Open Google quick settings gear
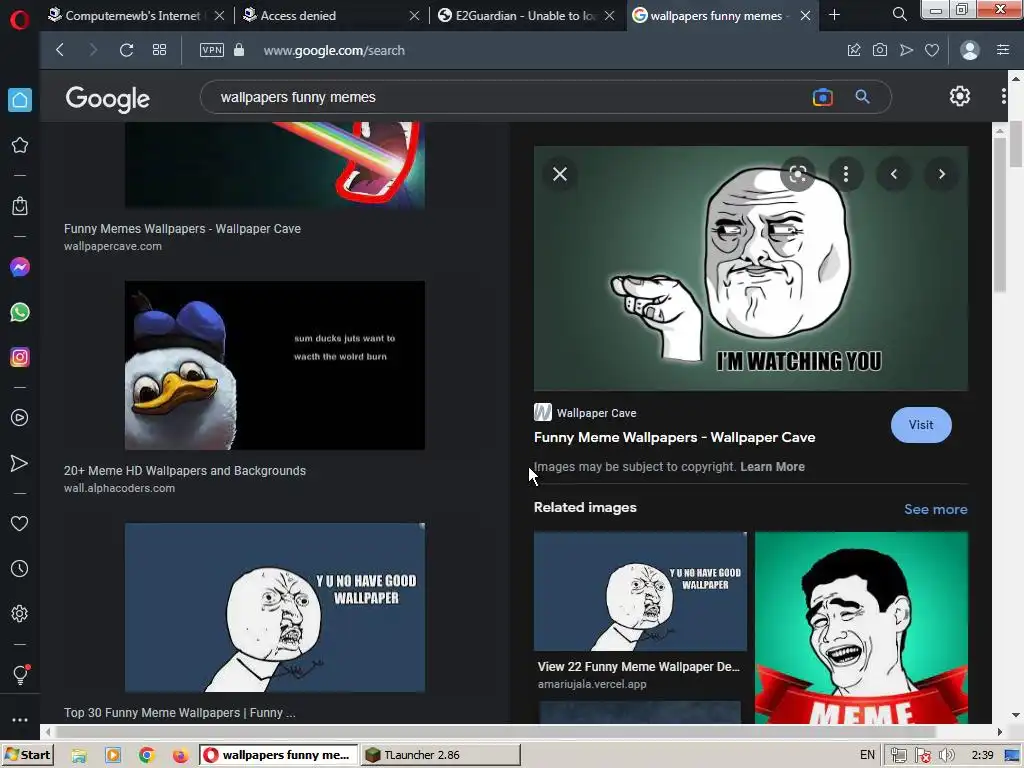 click(959, 97)
